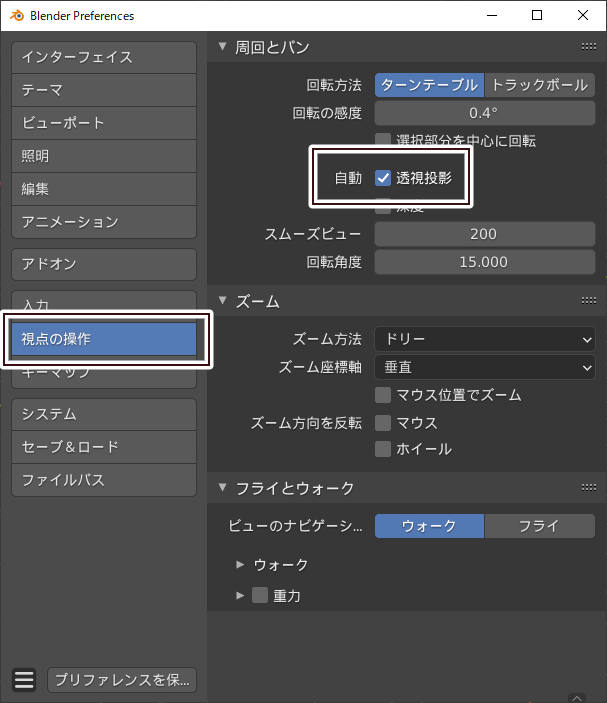The image size is (607, 703).
Task: Open the 編集 preferences tab
Action: pos(104,189)
